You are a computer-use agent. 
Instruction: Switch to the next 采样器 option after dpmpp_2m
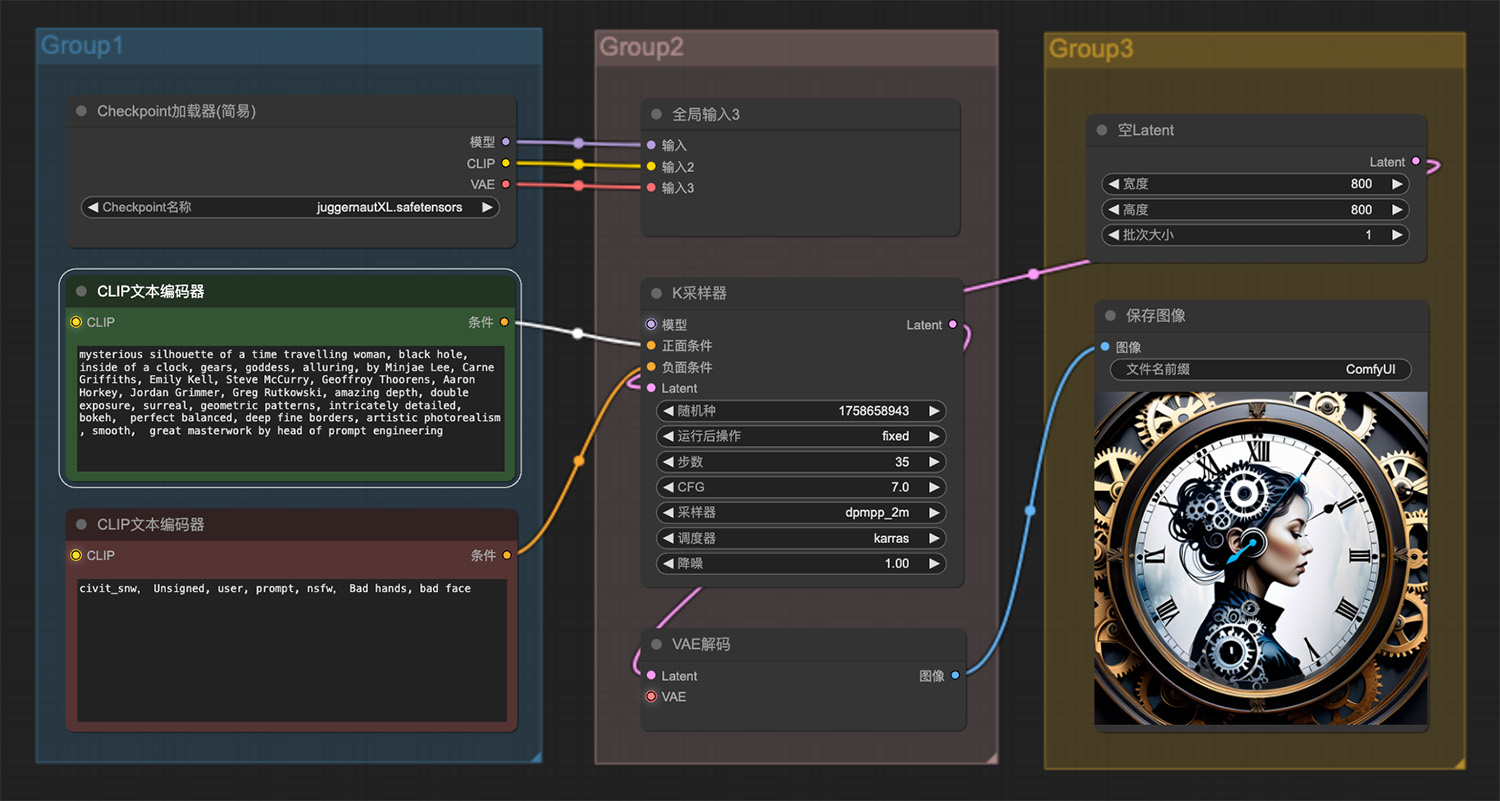click(934, 512)
